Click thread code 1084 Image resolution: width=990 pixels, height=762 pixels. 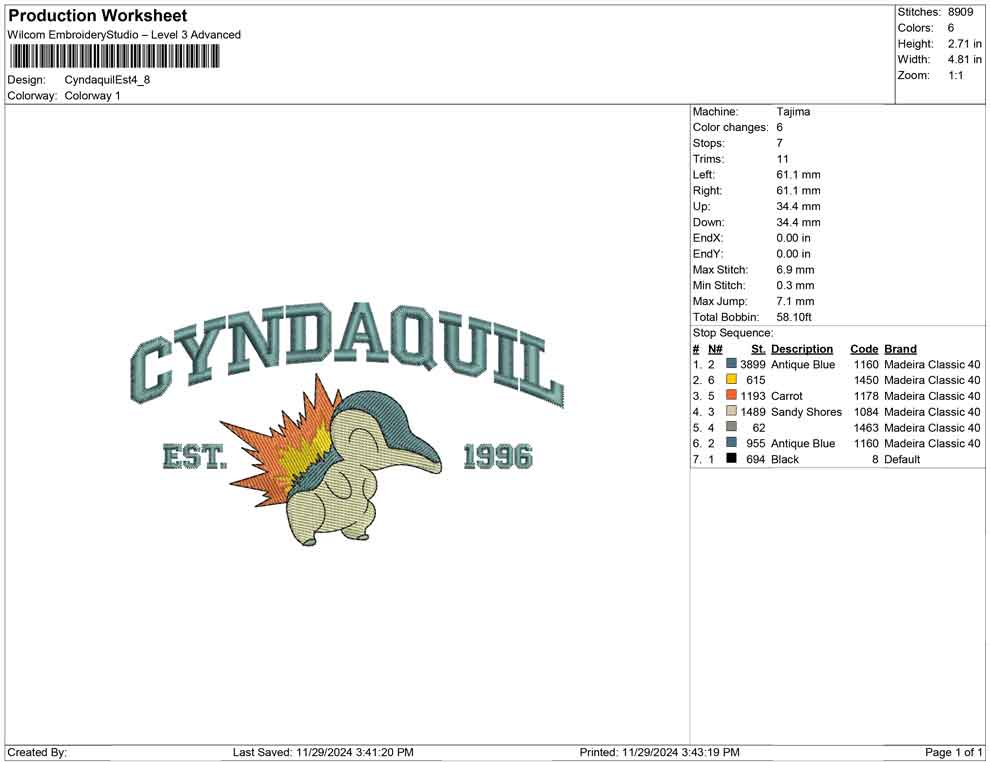point(866,412)
